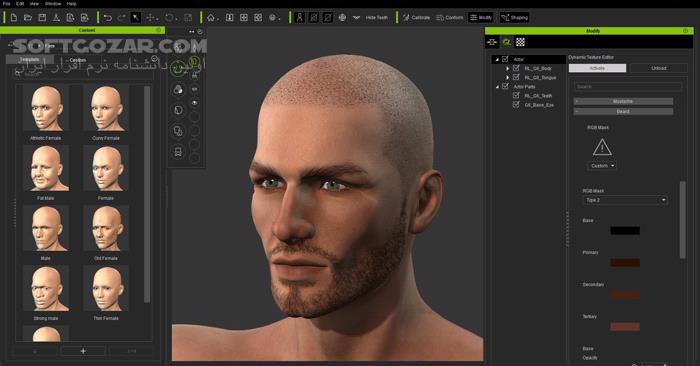Click the Undo arrow in the toolbar

(x=108, y=18)
